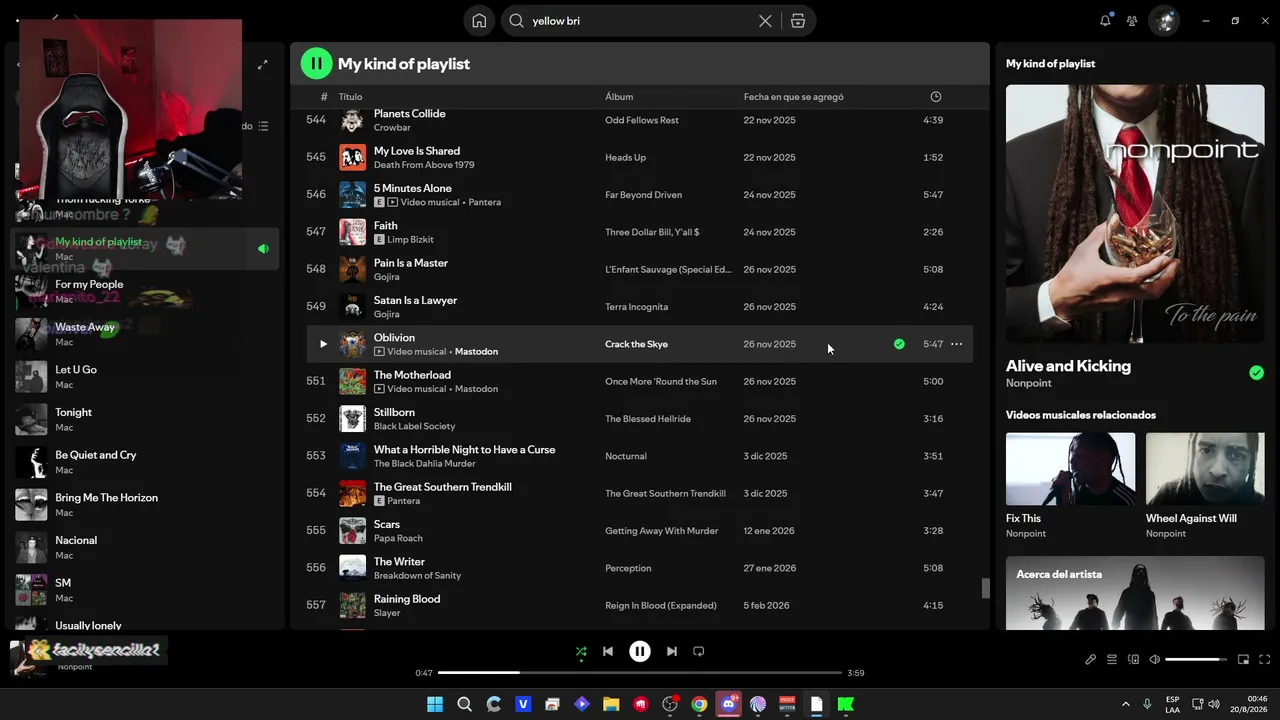Skip to next track
Image resolution: width=1280 pixels, height=720 pixels.
[x=672, y=651]
